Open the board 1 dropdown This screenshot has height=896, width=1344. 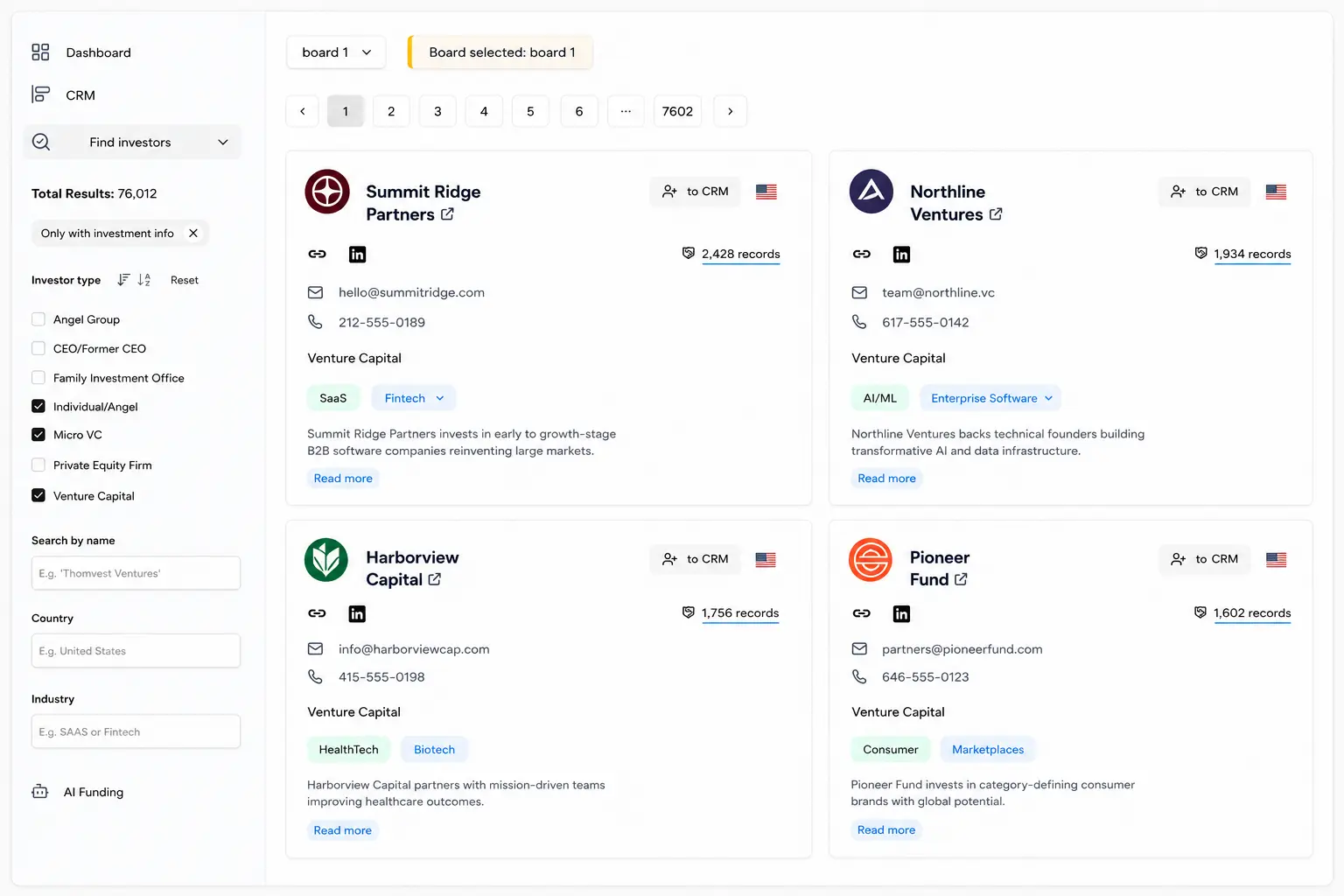336,52
